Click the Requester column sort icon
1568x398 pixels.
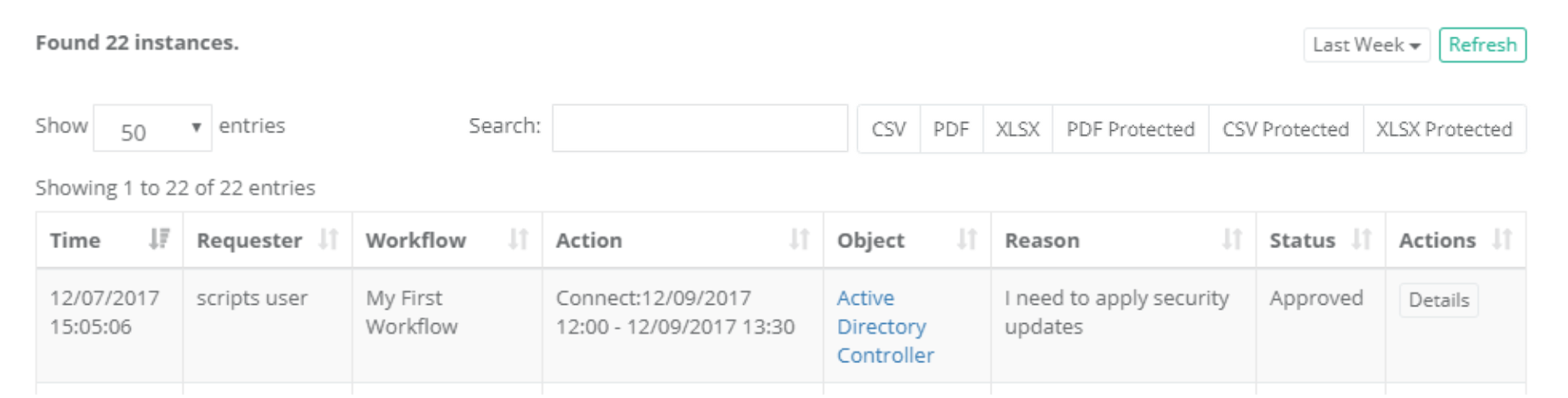328,240
